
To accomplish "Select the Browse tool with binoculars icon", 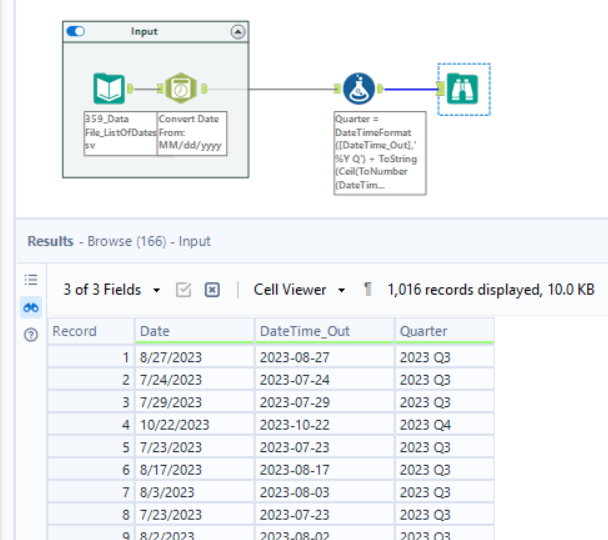I will click(x=463, y=89).
